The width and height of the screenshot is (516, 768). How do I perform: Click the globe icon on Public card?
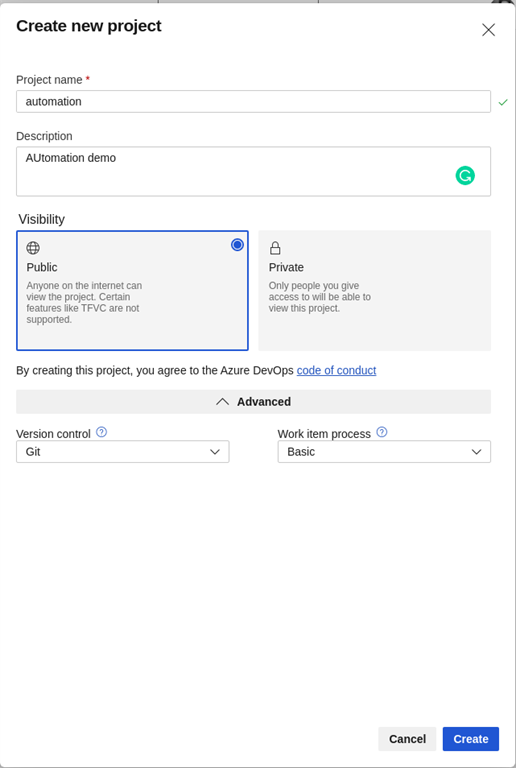(33, 248)
